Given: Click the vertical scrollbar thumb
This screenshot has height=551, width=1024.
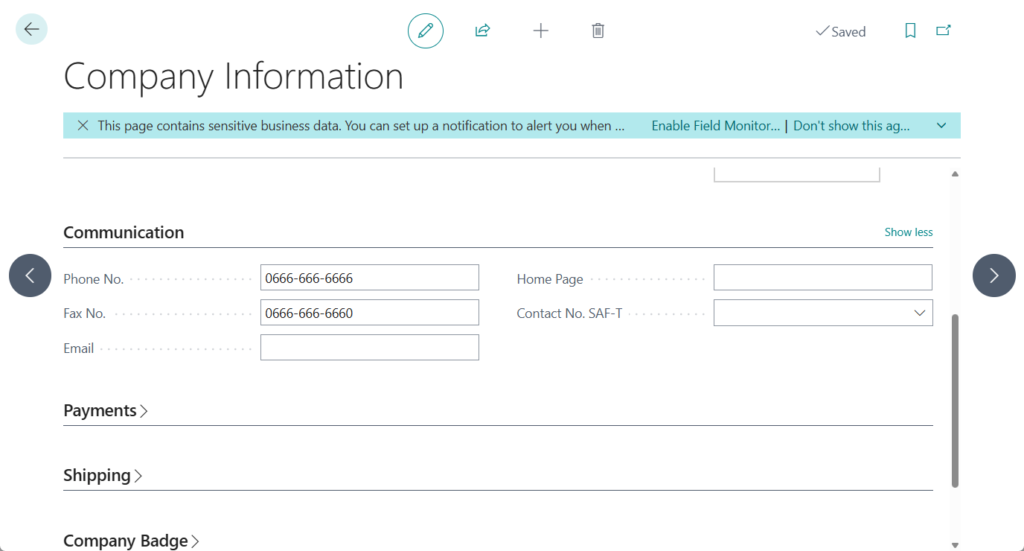Looking at the screenshot, I should 955,400.
